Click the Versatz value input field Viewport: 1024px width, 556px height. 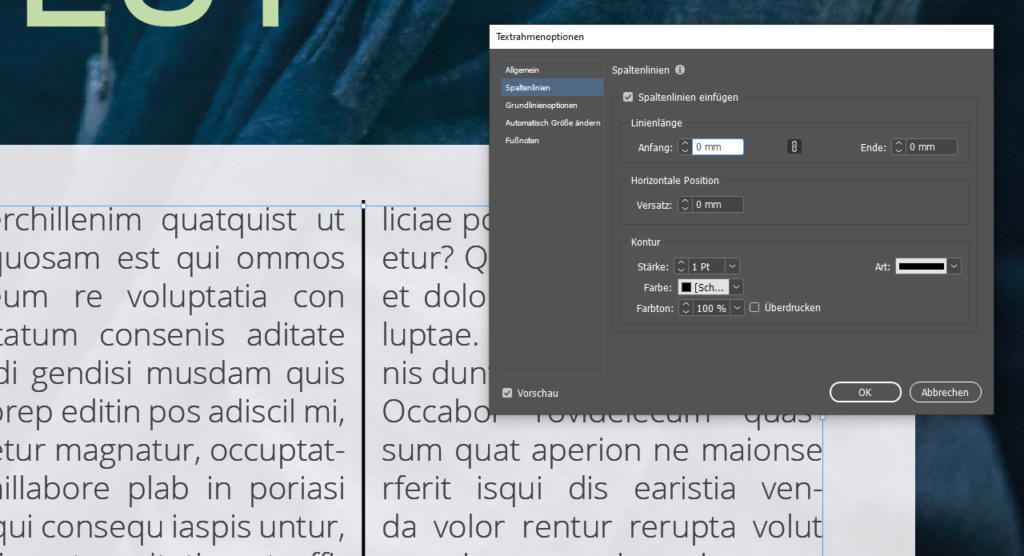pyautogui.click(x=718, y=205)
